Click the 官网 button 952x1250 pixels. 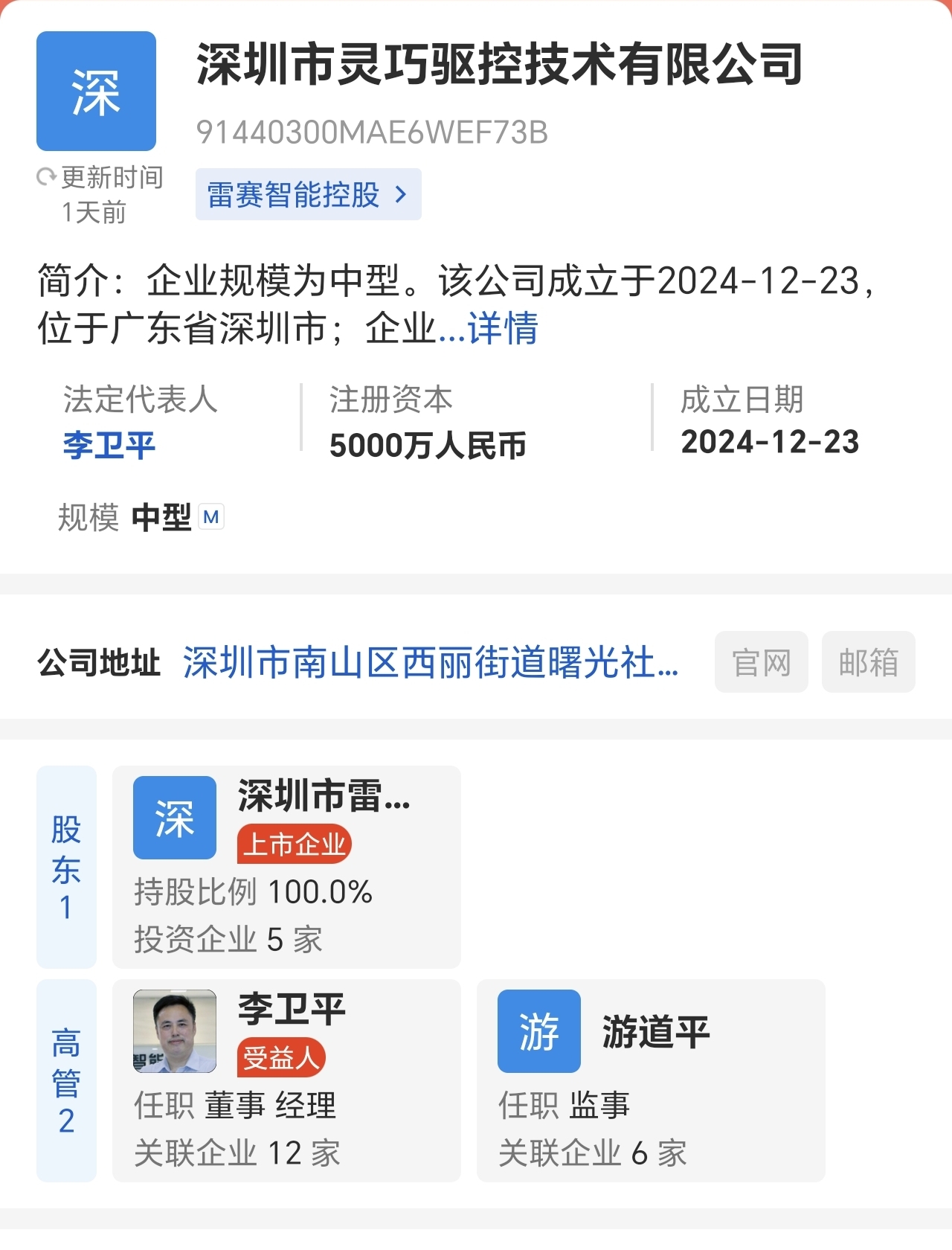coord(761,662)
